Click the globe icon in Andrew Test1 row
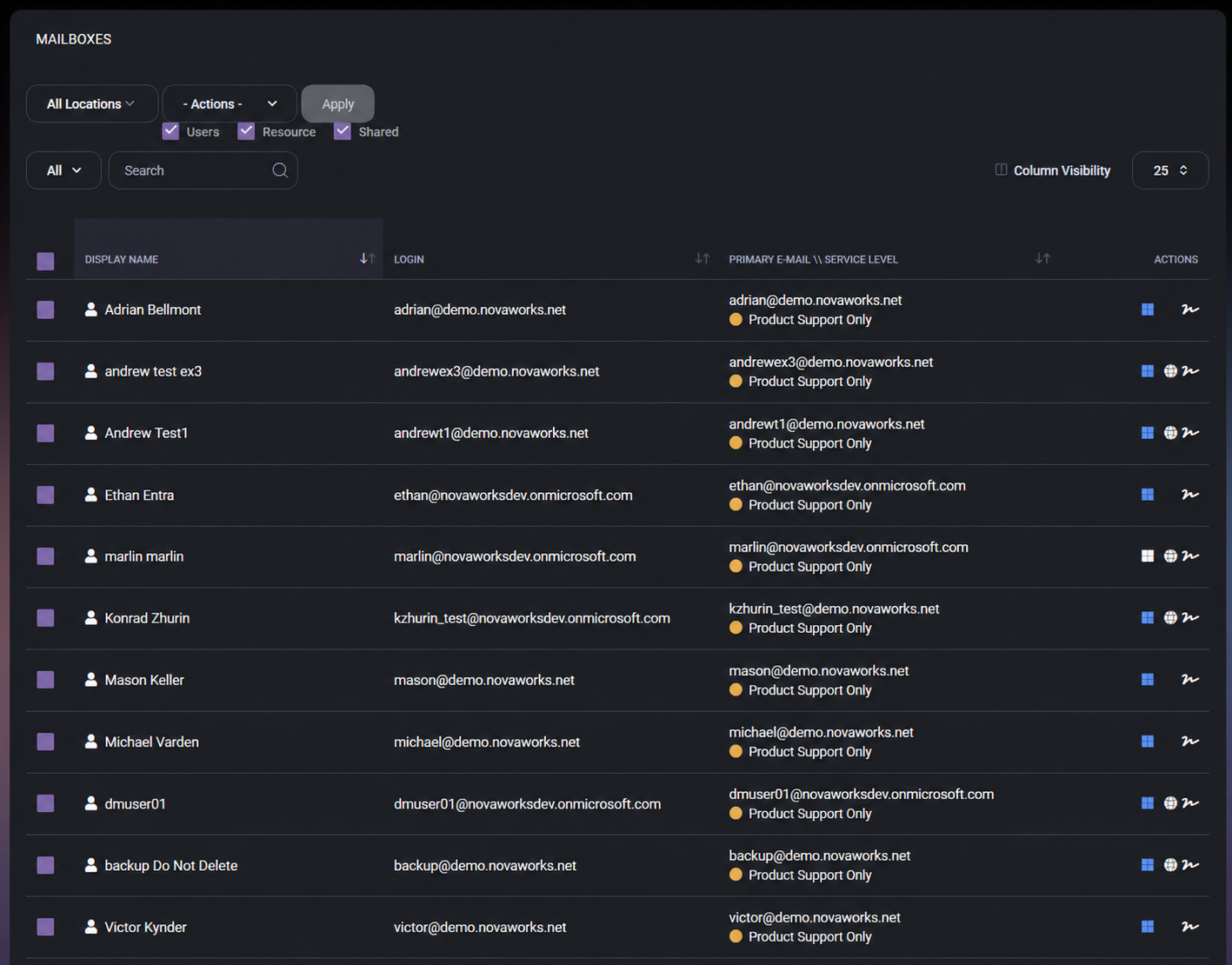This screenshot has height=965, width=1232. pyautogui.click(x=1170, y=433)
